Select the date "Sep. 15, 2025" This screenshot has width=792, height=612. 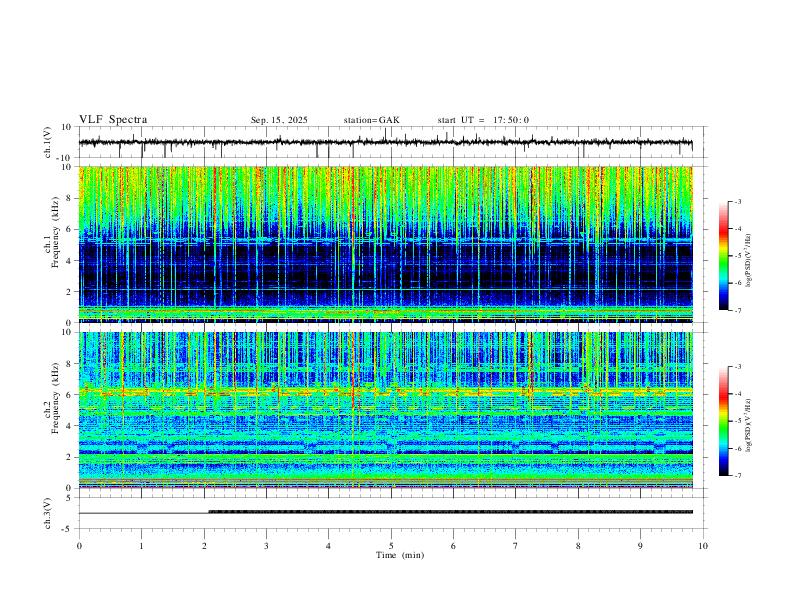[x=279, y=120]
